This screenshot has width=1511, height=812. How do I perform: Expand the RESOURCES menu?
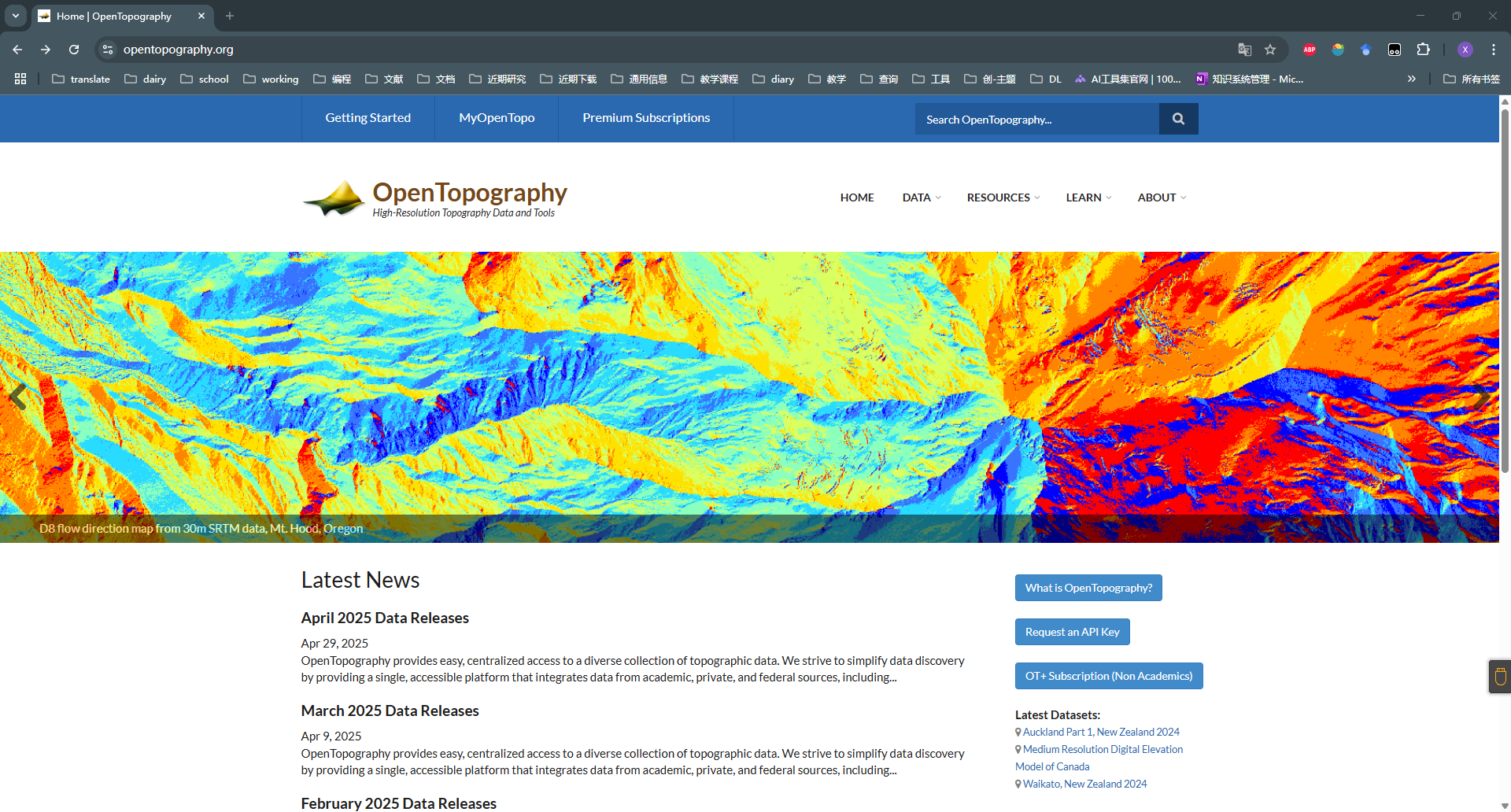click(x=1003, y=197)
